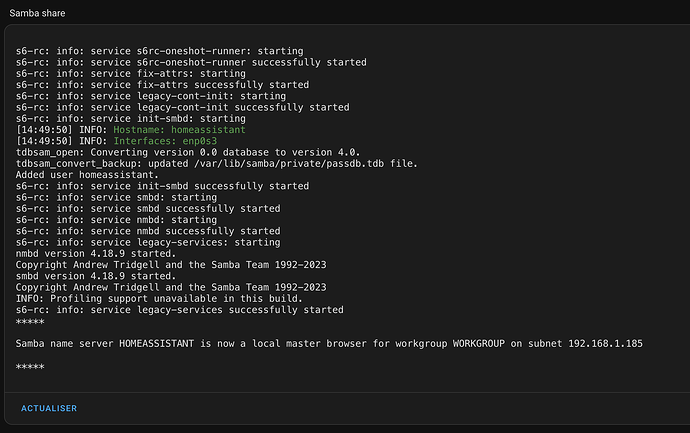Click the 'Added user homeassistant.' log line
Image resolution: width=690 pixels, height=433 pixels.
87,175
